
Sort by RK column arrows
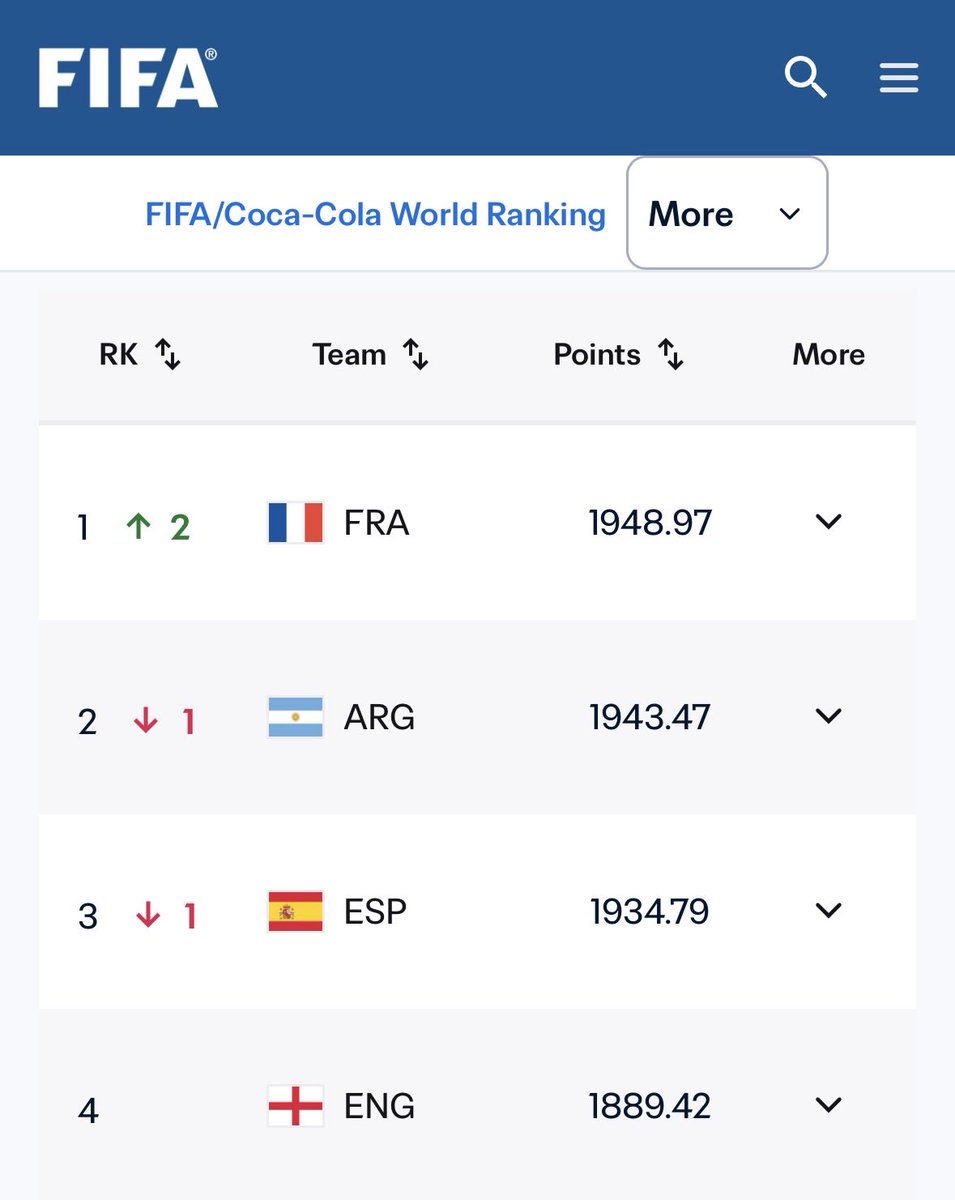(x=168, y=354)
